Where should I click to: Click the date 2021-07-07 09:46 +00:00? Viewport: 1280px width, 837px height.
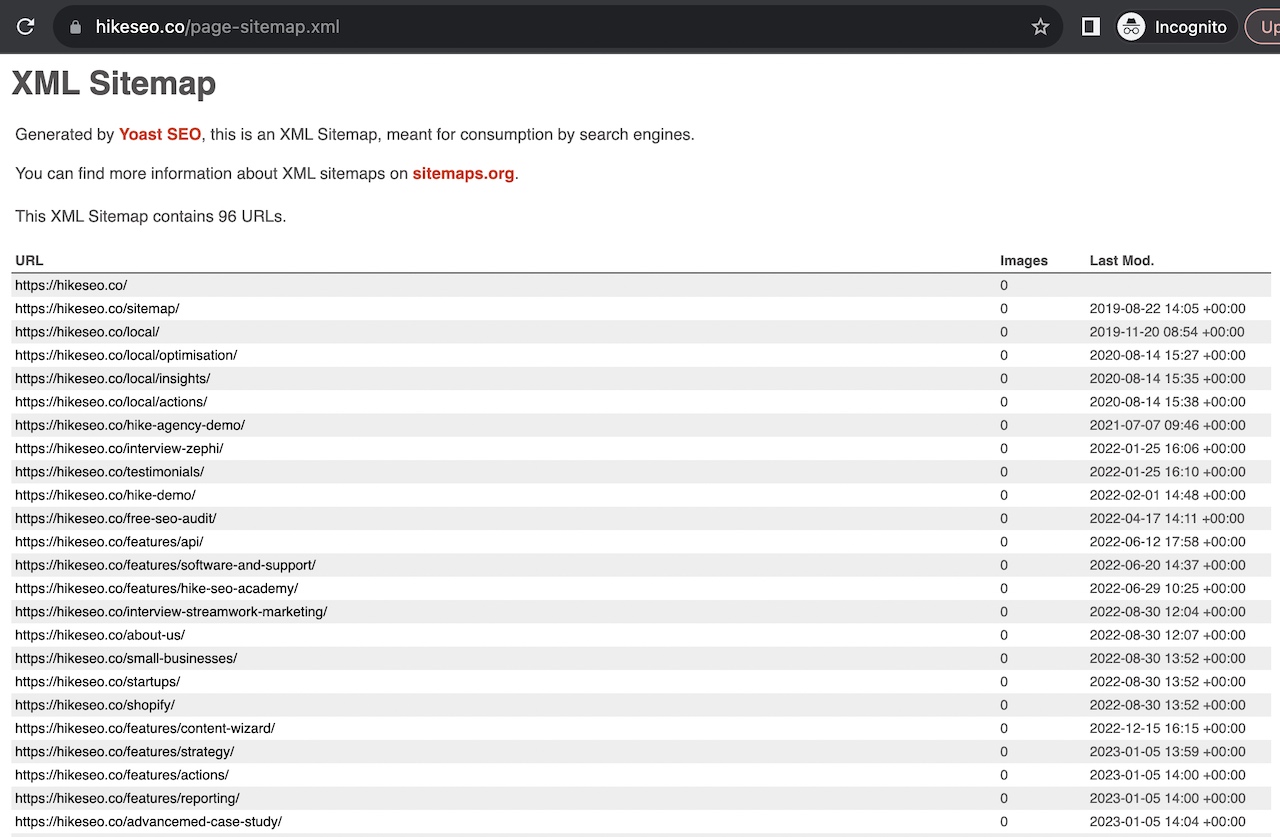coord(1167,425)
